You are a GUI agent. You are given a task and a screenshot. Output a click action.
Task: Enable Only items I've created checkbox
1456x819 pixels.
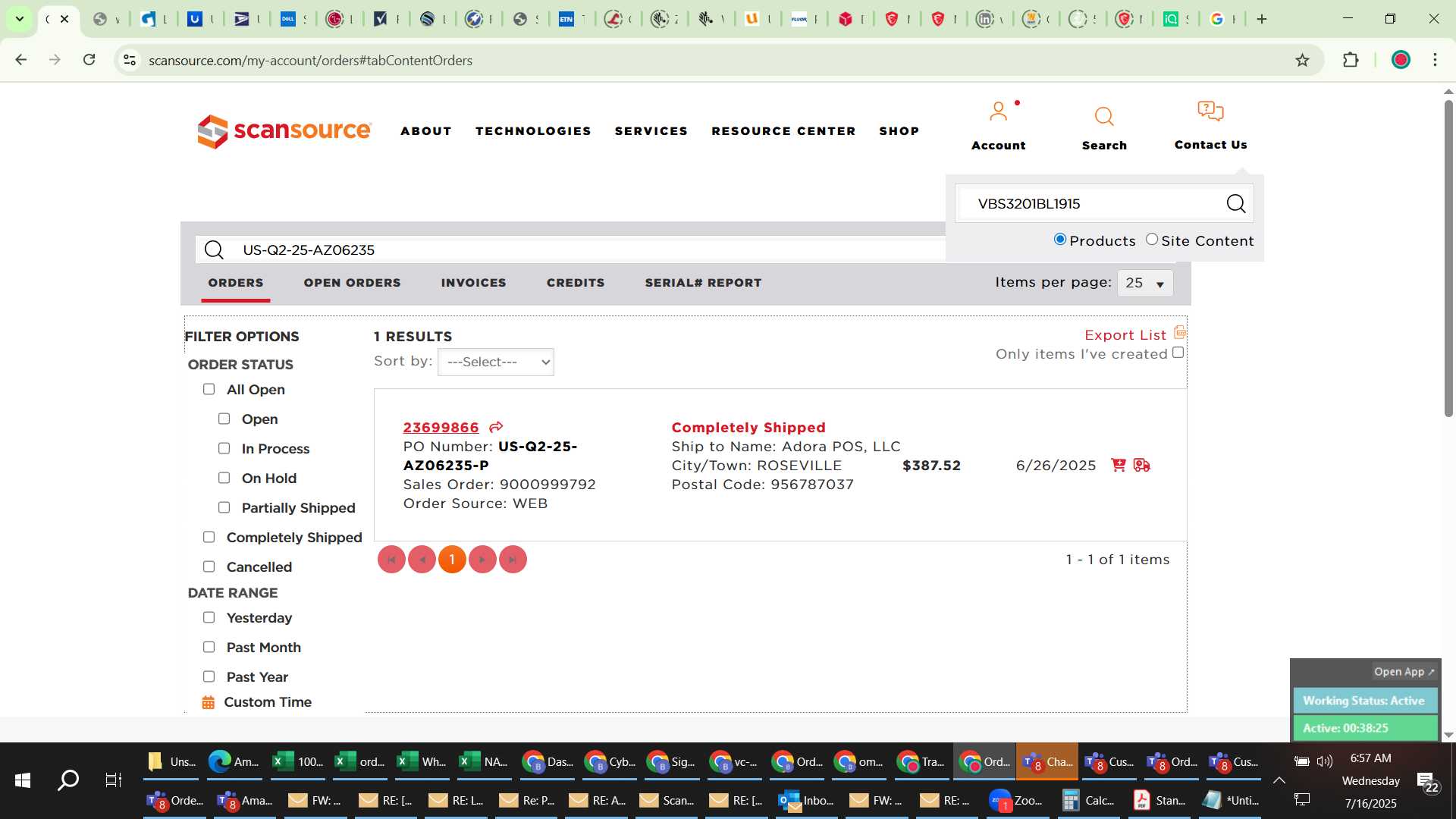click(x=1178, y=353)
